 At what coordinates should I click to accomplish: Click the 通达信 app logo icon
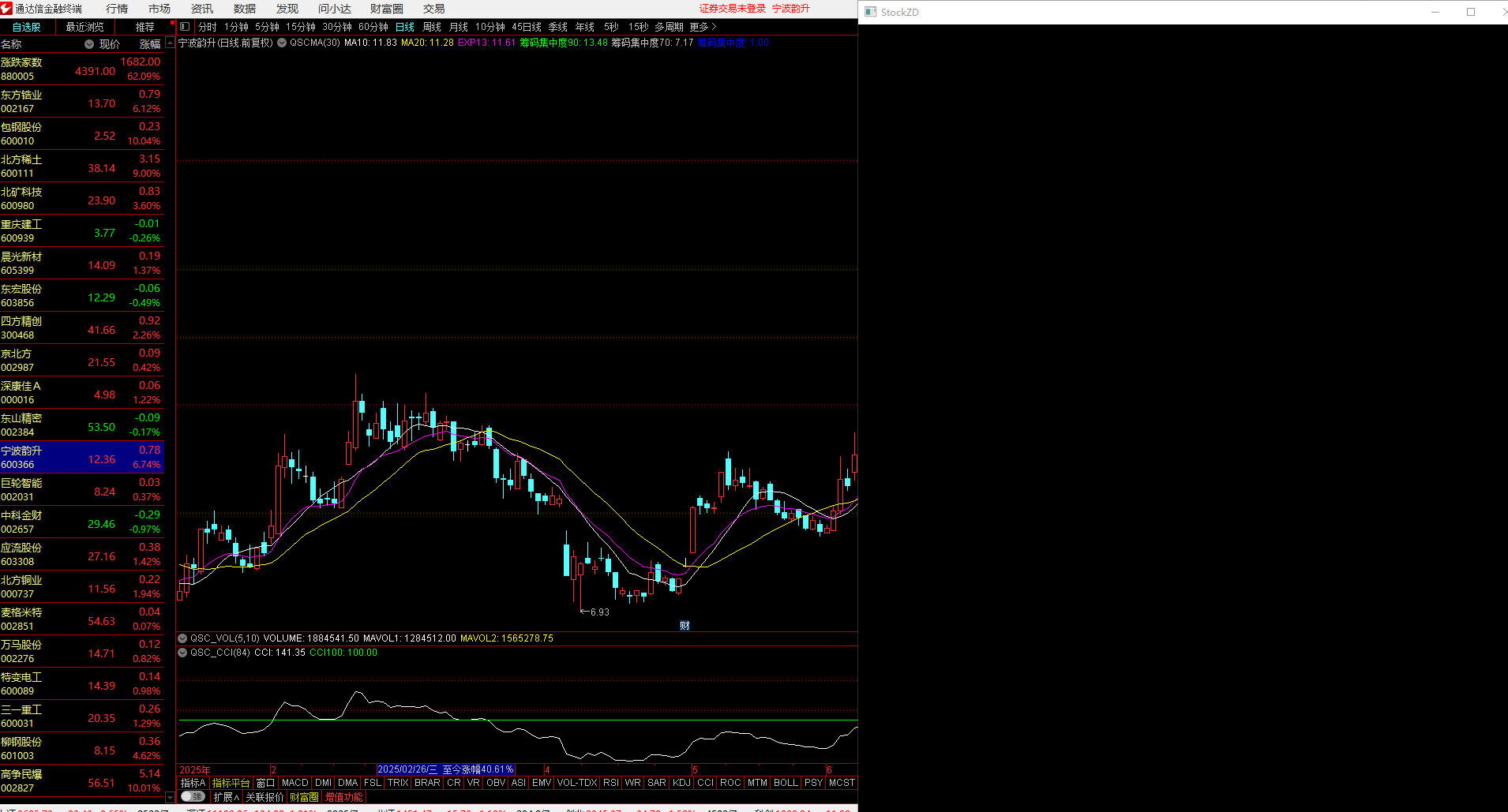[6, 8]
